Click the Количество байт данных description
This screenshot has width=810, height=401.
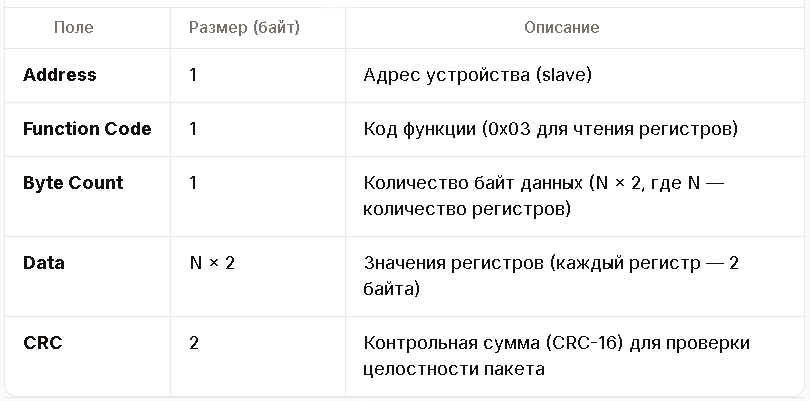(543, 196)
